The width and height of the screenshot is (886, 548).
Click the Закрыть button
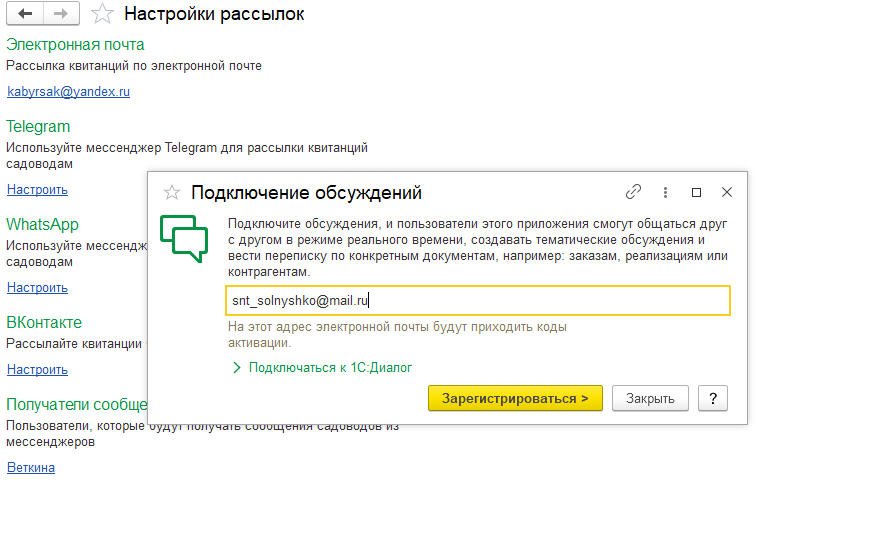[x=650, y=398]
